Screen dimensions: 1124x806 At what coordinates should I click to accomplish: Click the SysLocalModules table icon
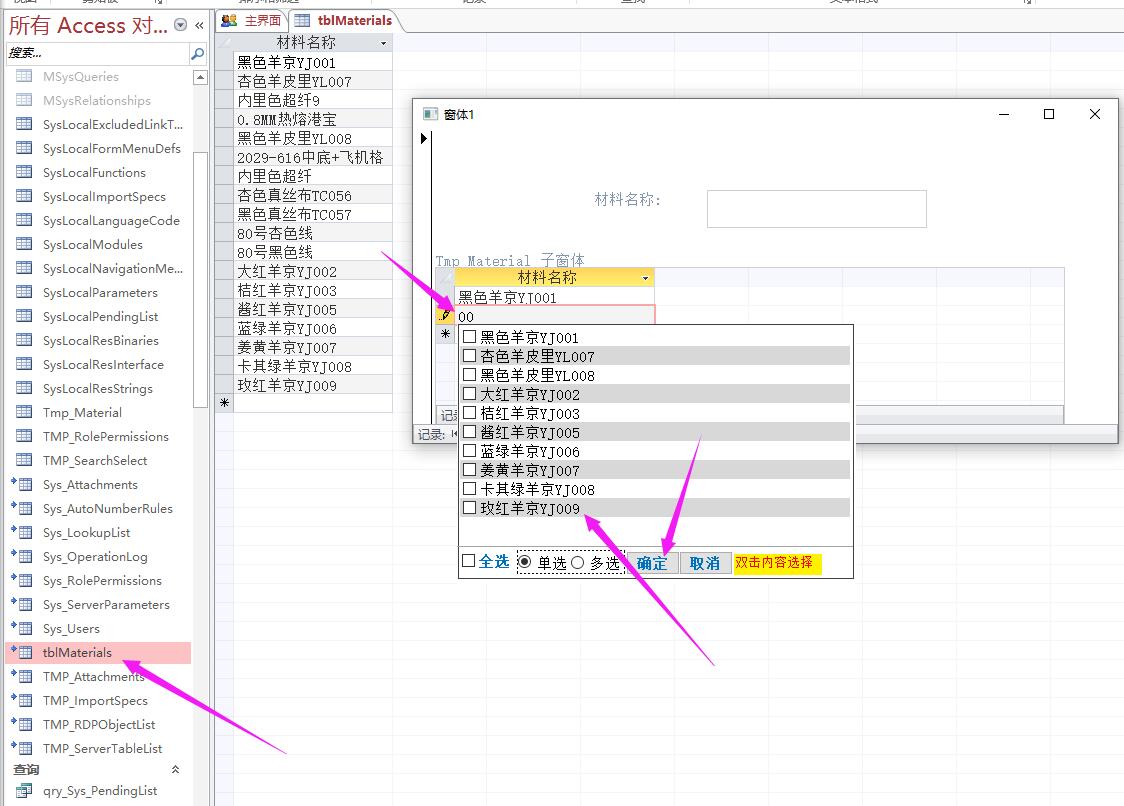pos(24,244)
